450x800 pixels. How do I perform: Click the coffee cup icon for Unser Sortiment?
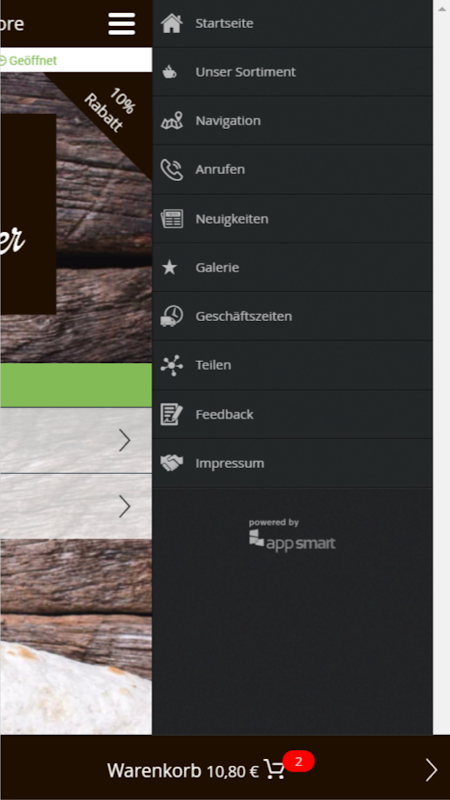pyautogui.click(x=169, y=72)
